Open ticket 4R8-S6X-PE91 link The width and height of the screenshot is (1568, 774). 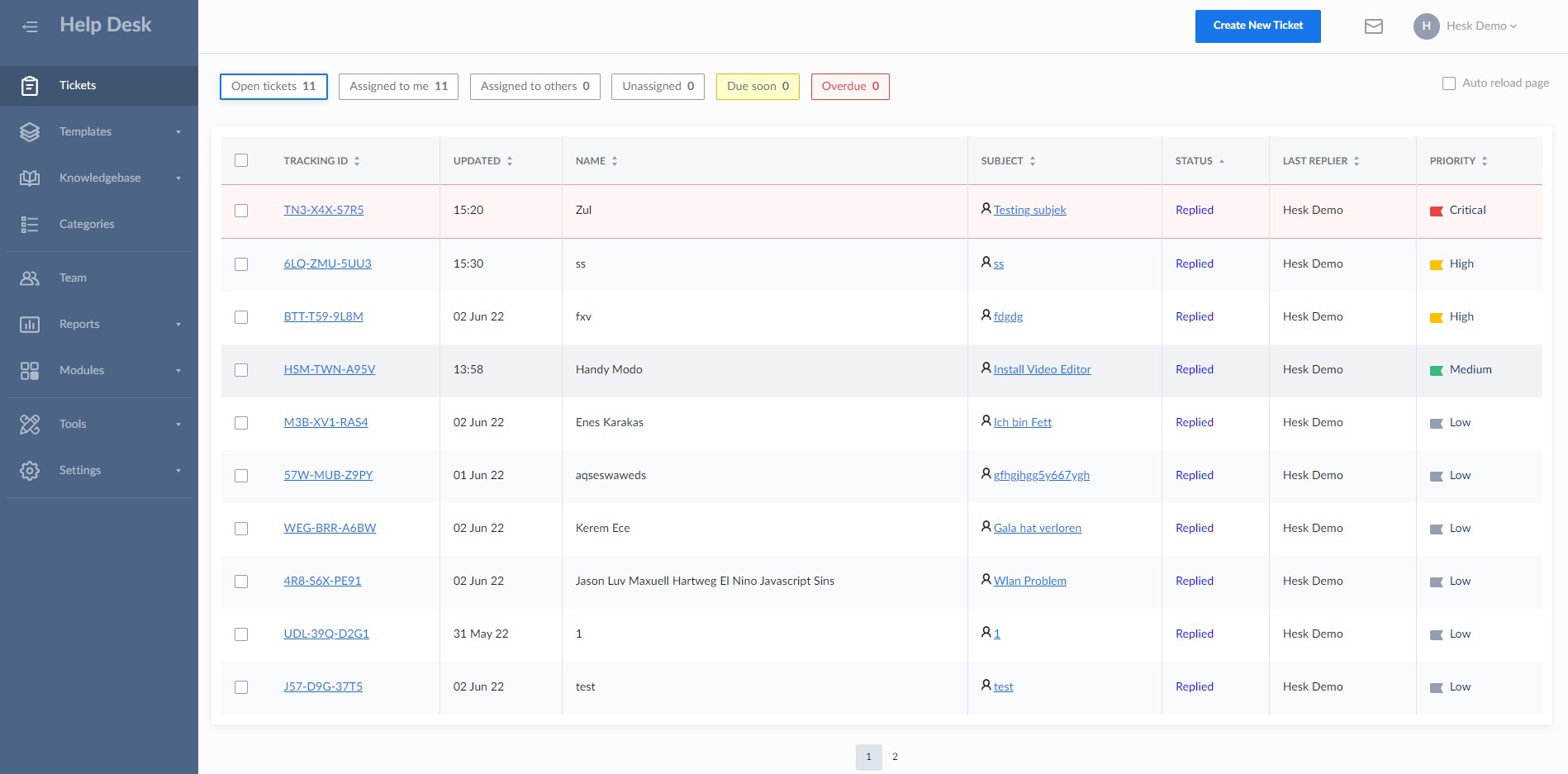point(322,581)
